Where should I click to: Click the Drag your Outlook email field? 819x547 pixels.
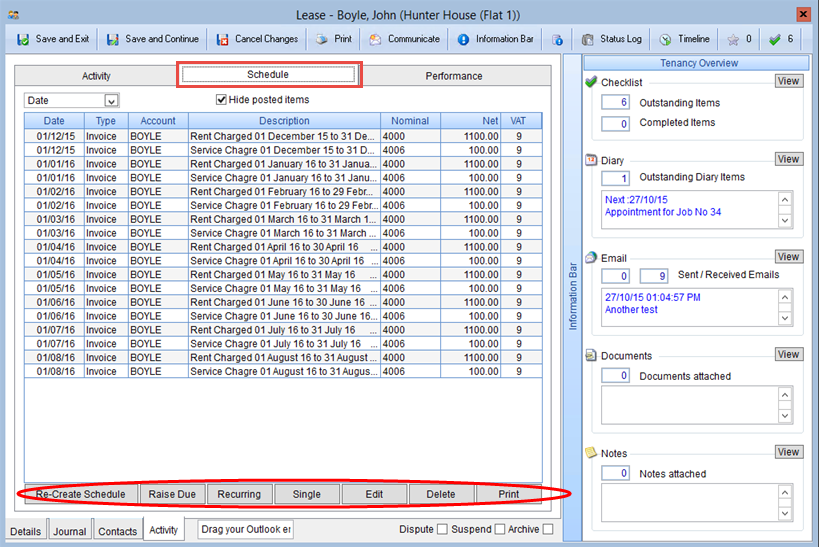(x=246, y=529)
